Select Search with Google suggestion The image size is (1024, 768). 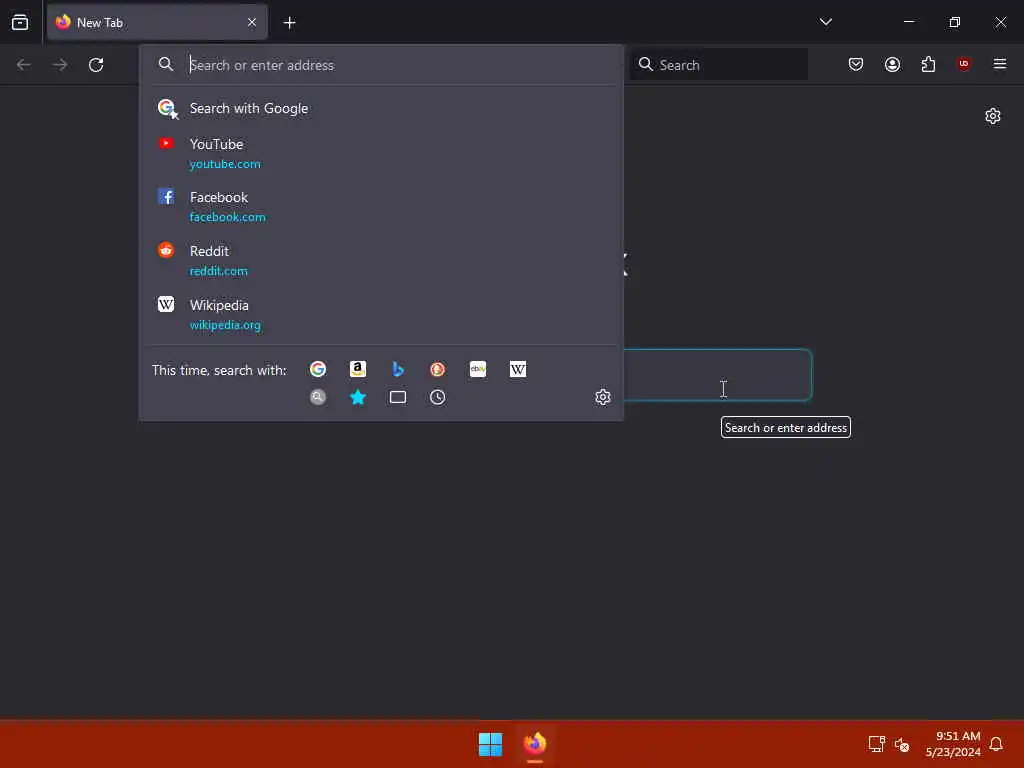click(x=381, y=108)
